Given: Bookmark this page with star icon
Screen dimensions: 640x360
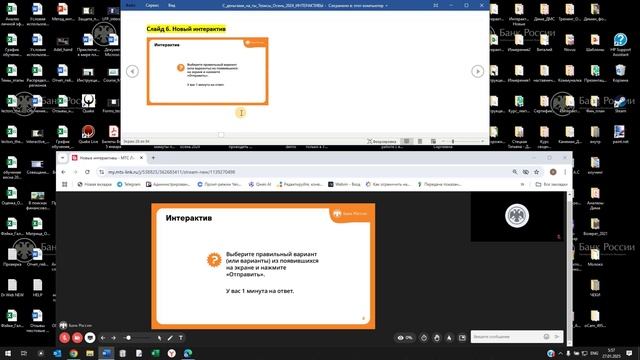Looking at the screenshot, I should point(536,172).
